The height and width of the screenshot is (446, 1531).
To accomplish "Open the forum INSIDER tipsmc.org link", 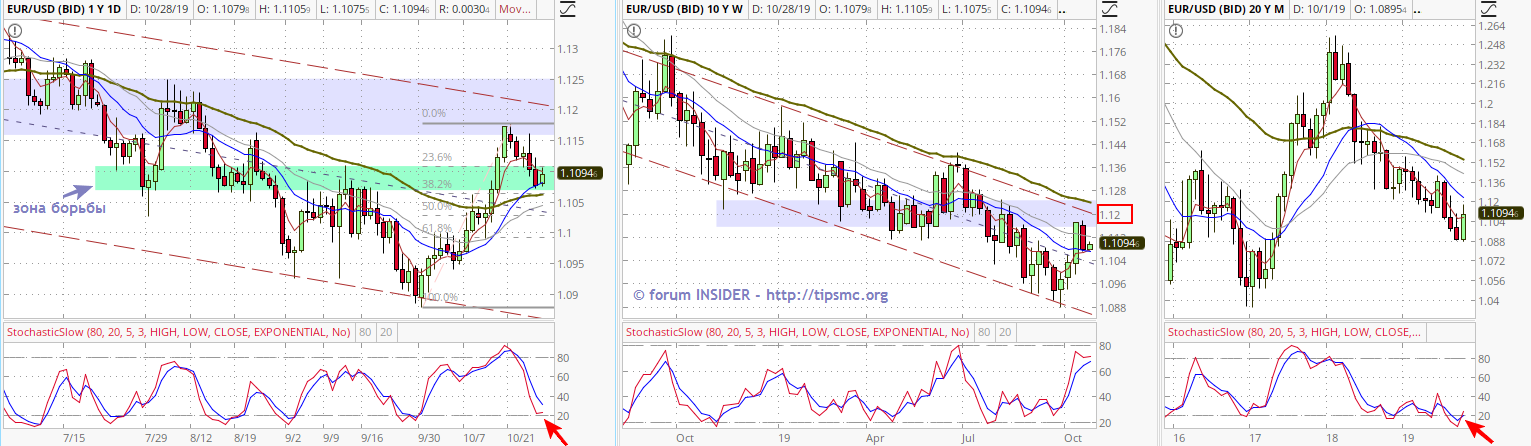I will pos(760,296).
